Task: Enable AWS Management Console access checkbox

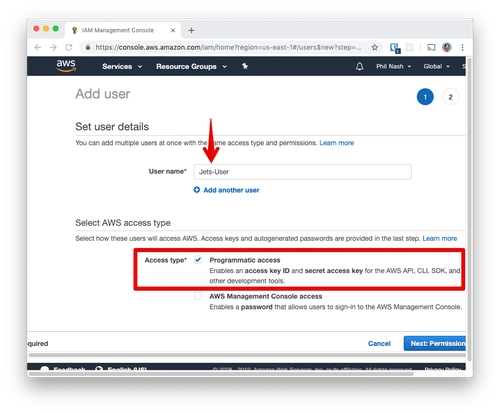Action: point(198,296)
